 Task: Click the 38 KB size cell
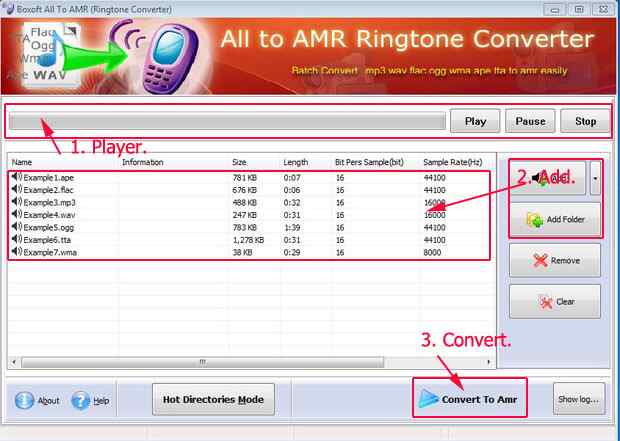(x=242, y=252)
